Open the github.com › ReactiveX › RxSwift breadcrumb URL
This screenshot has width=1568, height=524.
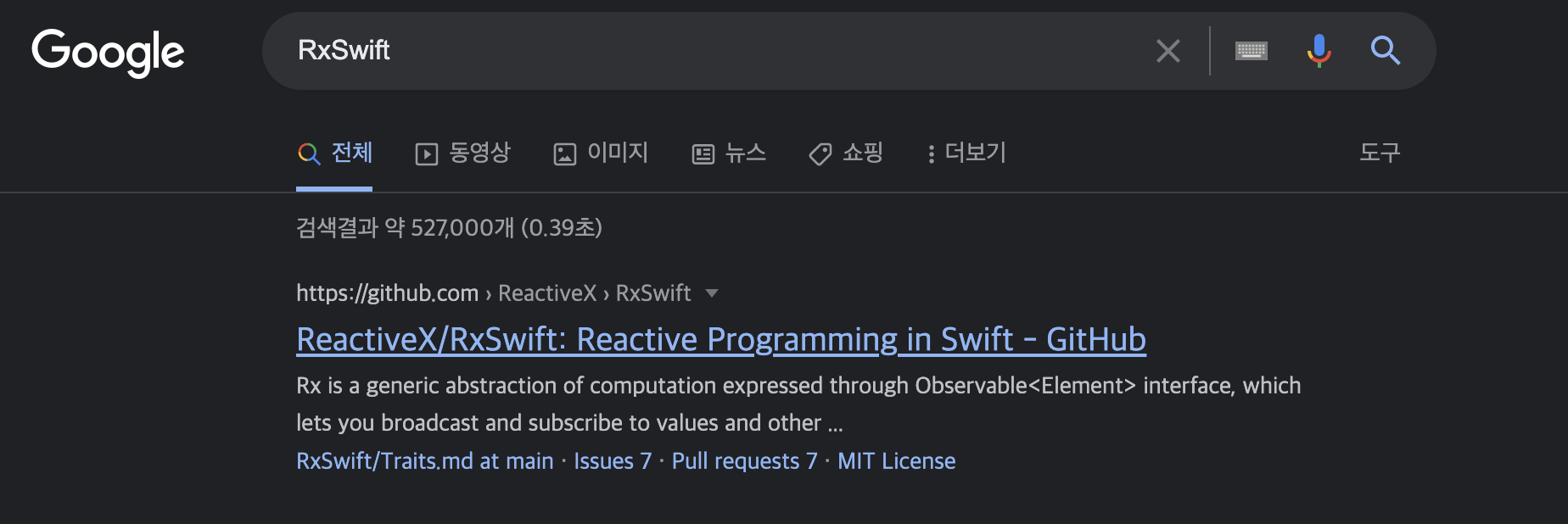493,293
